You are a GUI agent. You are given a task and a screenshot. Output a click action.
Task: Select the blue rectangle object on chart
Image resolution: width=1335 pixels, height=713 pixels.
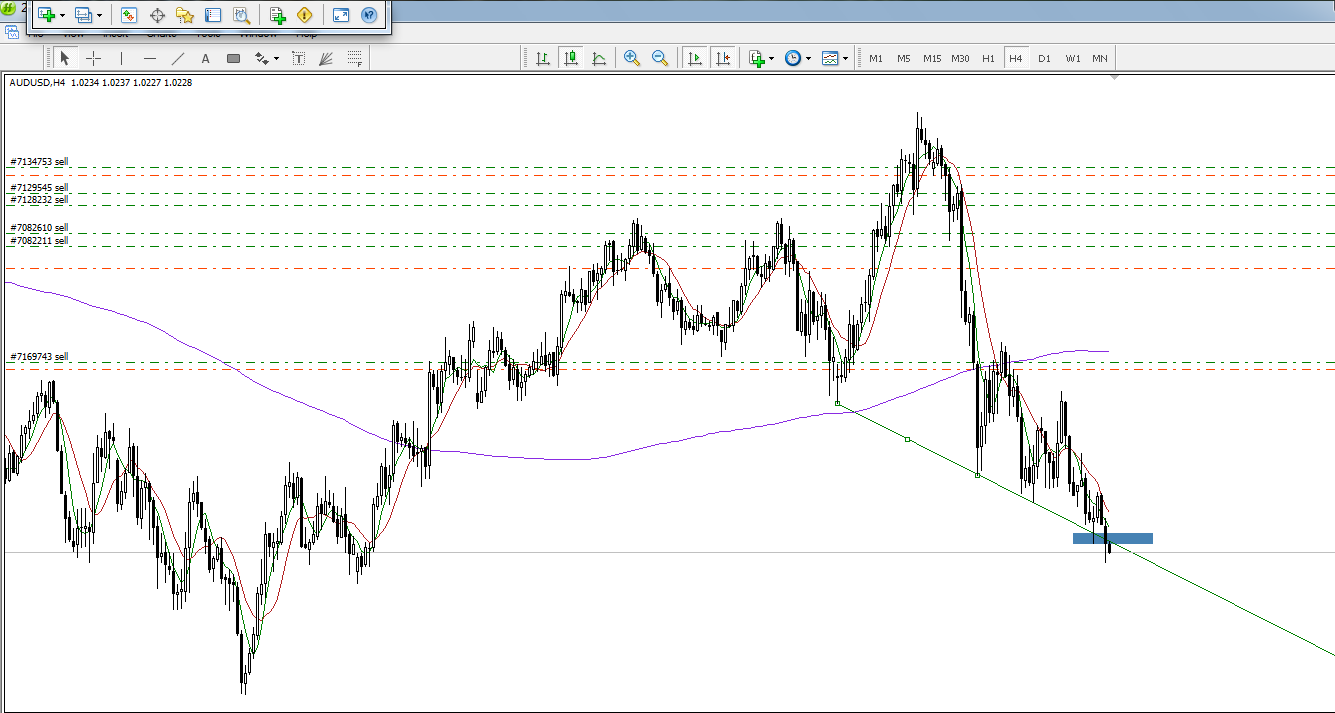click(x=1113, y=538)
